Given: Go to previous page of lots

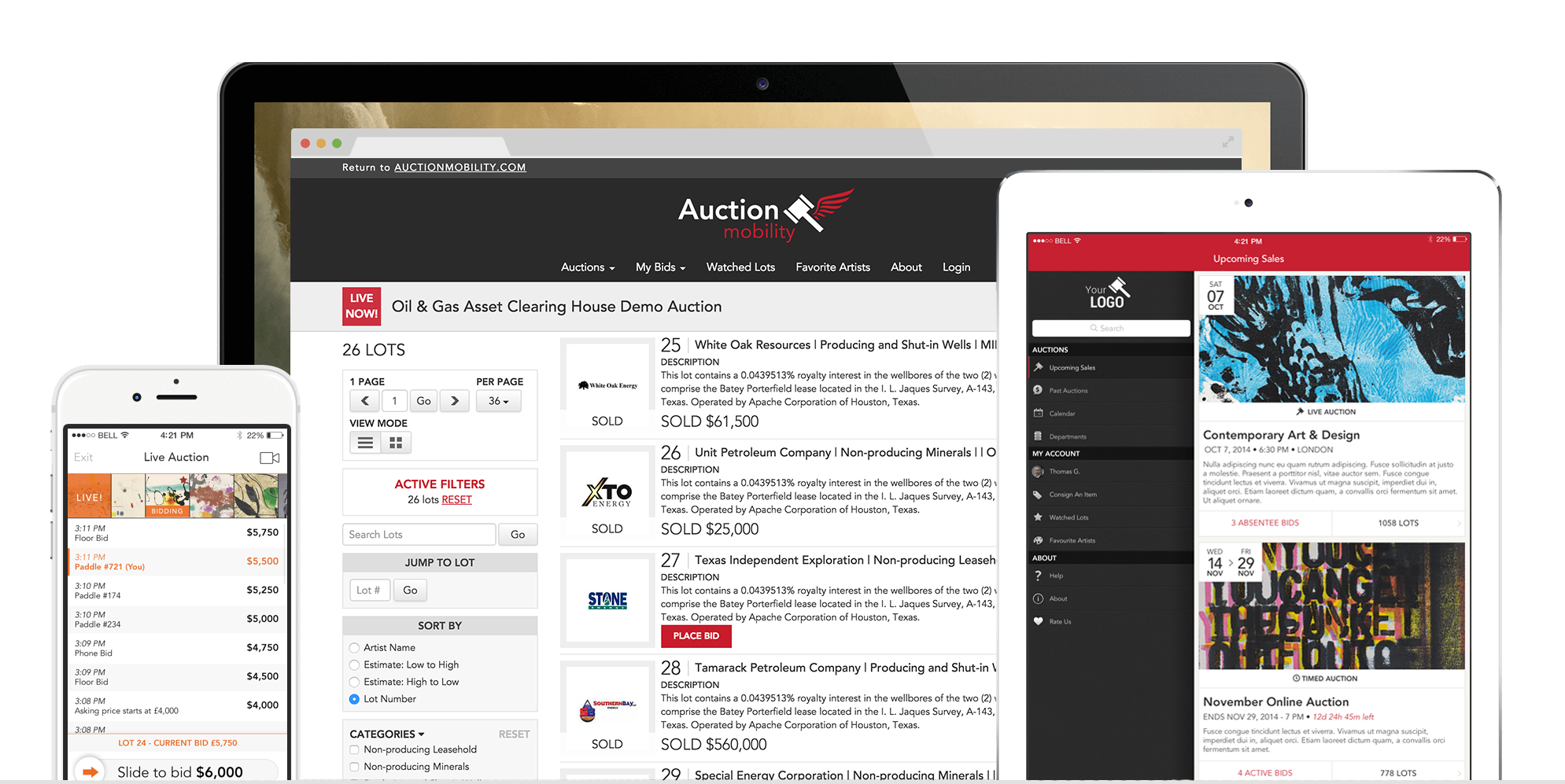Looking at the screenshot, I should point(364,401).
